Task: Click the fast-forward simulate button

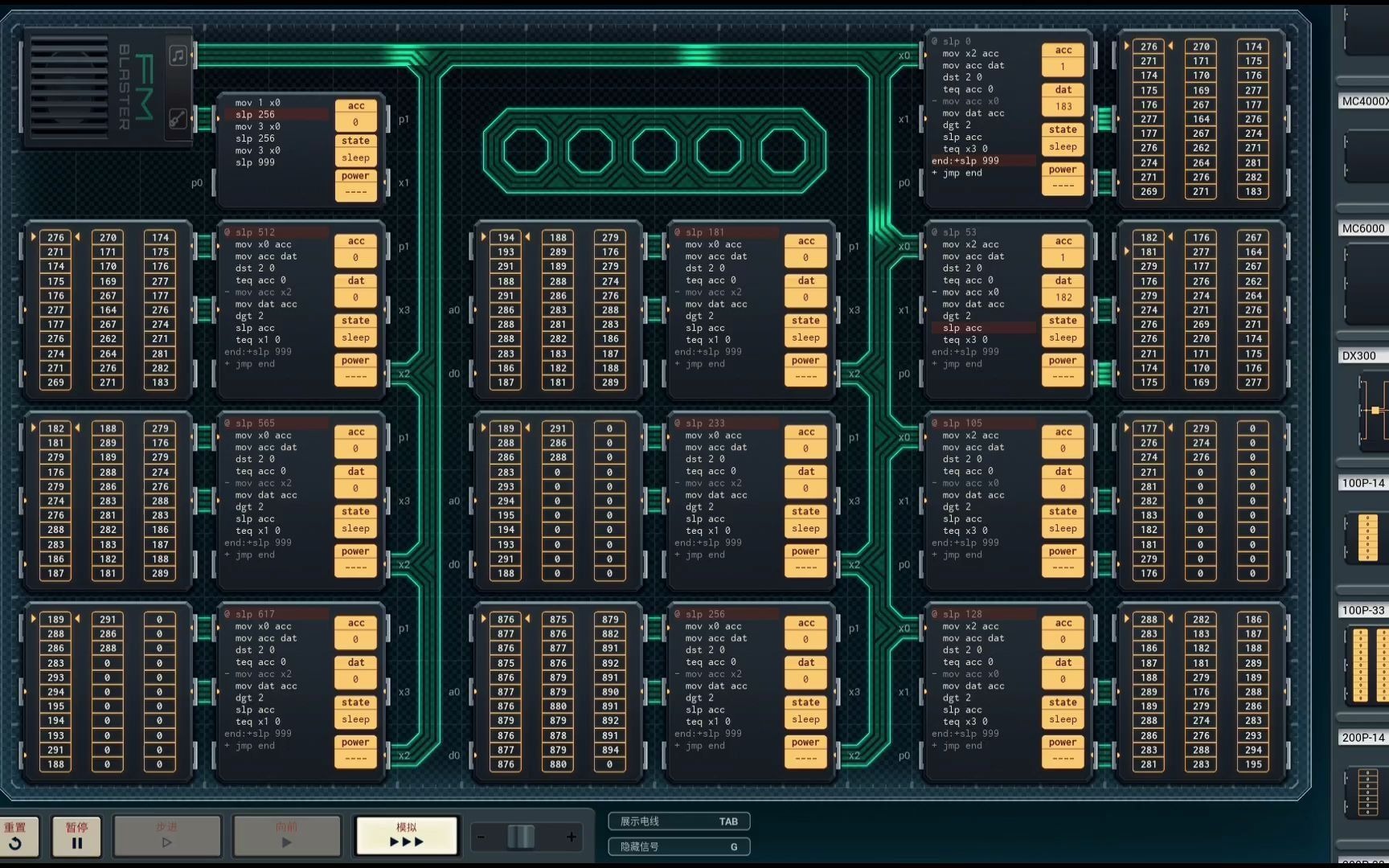Action: [x=406, y=836]
